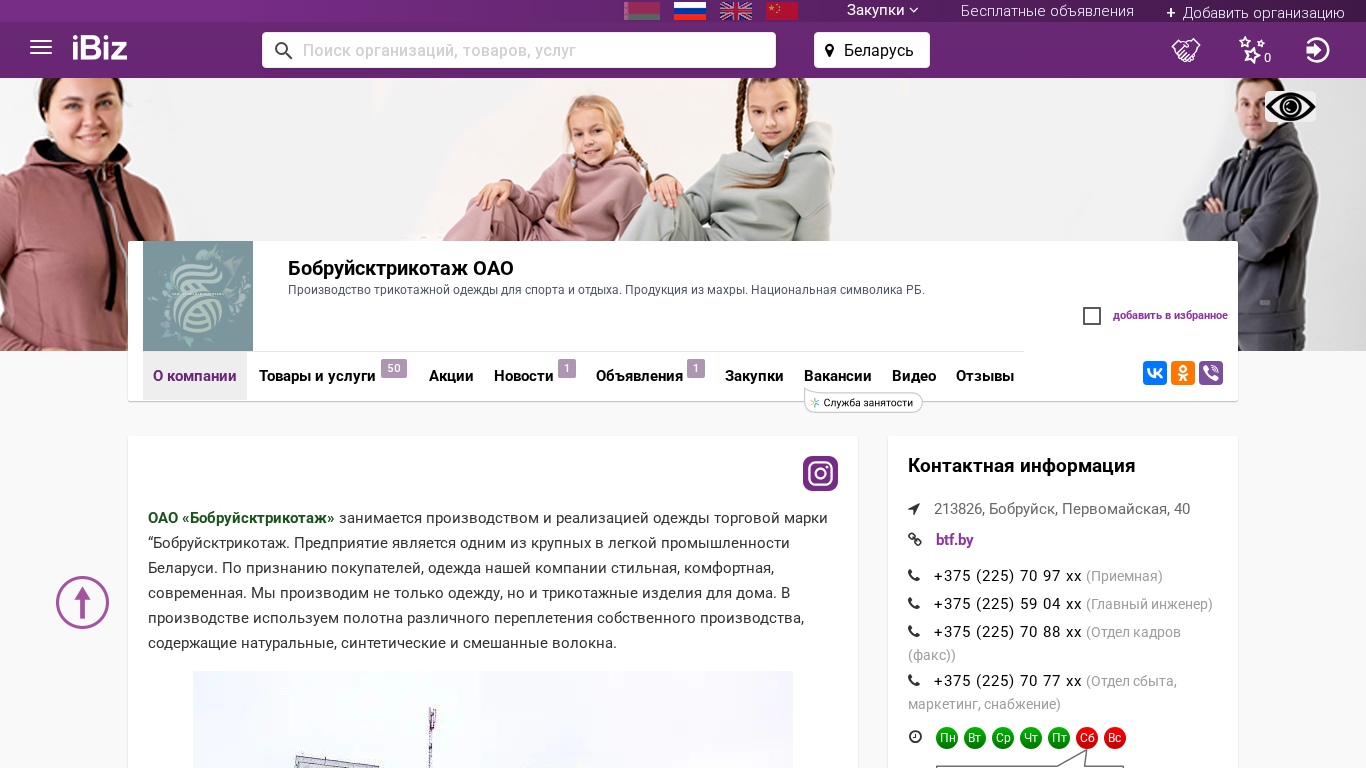Click the ОАО «Бобруйсктрикотаж» bold link

coord(241,518)
